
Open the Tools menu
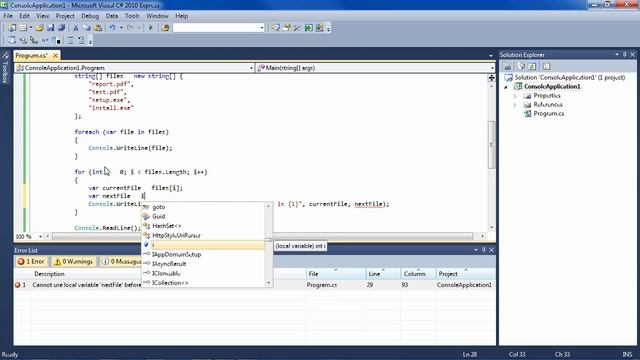(x=132, y=16)
